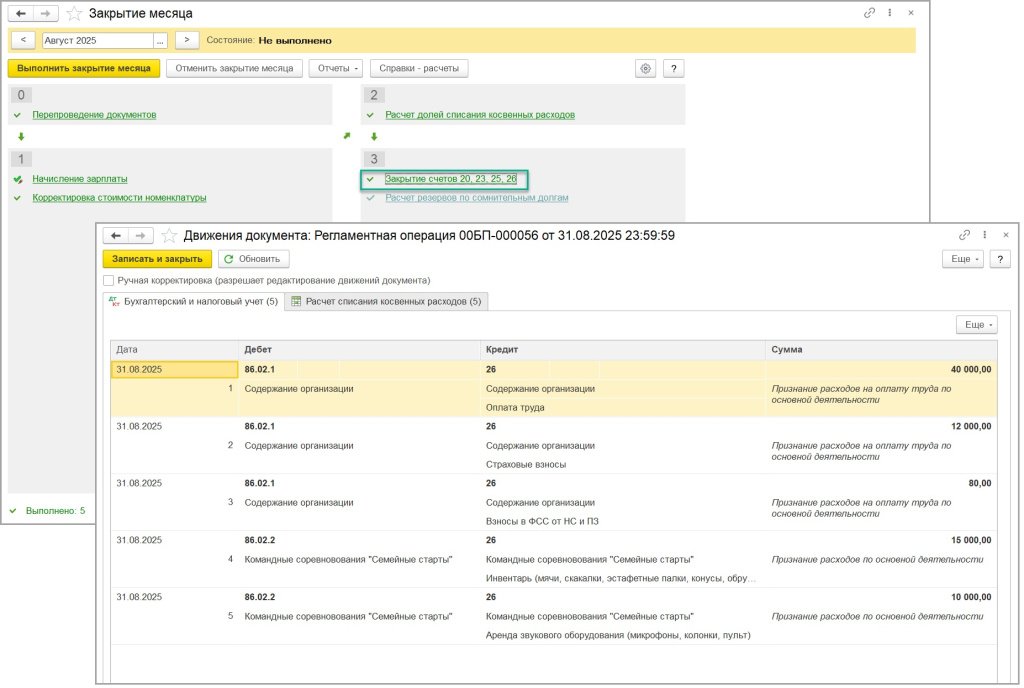Copy link icon of Движения документа window
The width and height of the screenshot is (1024, 688).
pyautogui.click(x=964, y=235)
